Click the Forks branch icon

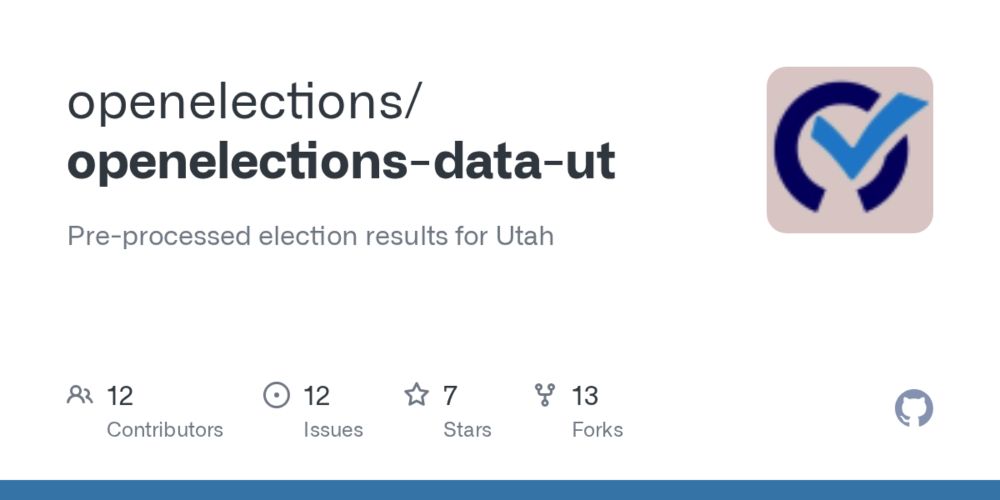[x=545, y=395]
